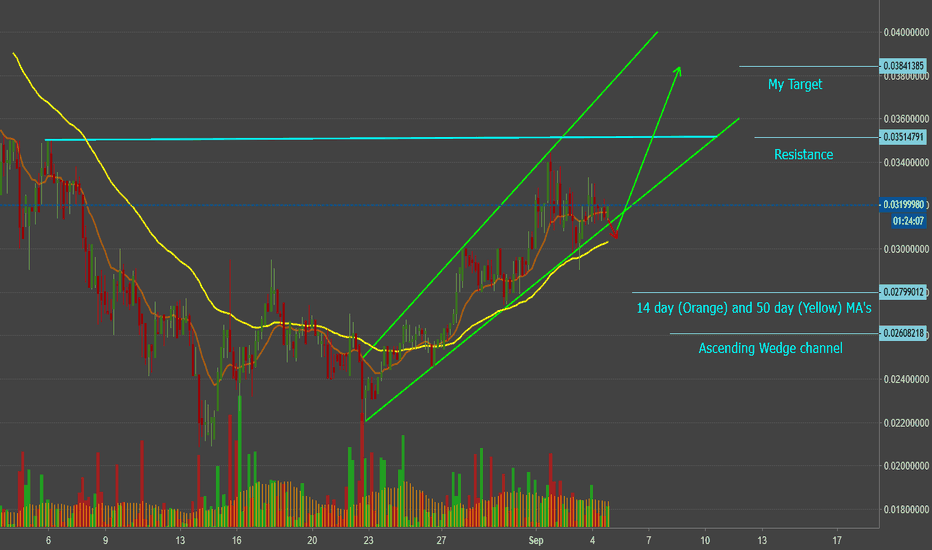Click the 'My Target' annotation text
This screenshot has height=550, width=932.
click(795, 84)
